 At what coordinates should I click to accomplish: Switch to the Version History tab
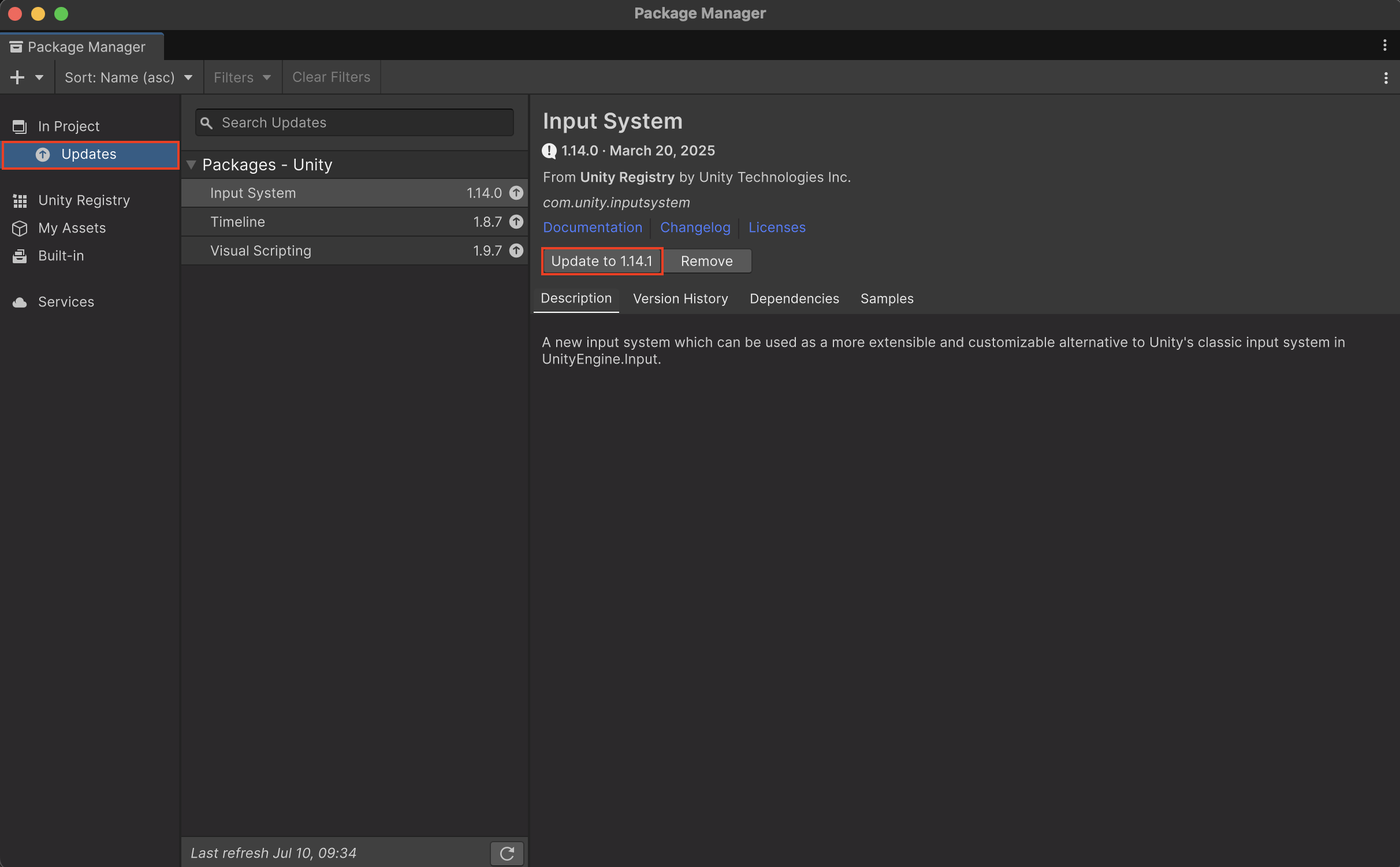click(x=680, y=298)
